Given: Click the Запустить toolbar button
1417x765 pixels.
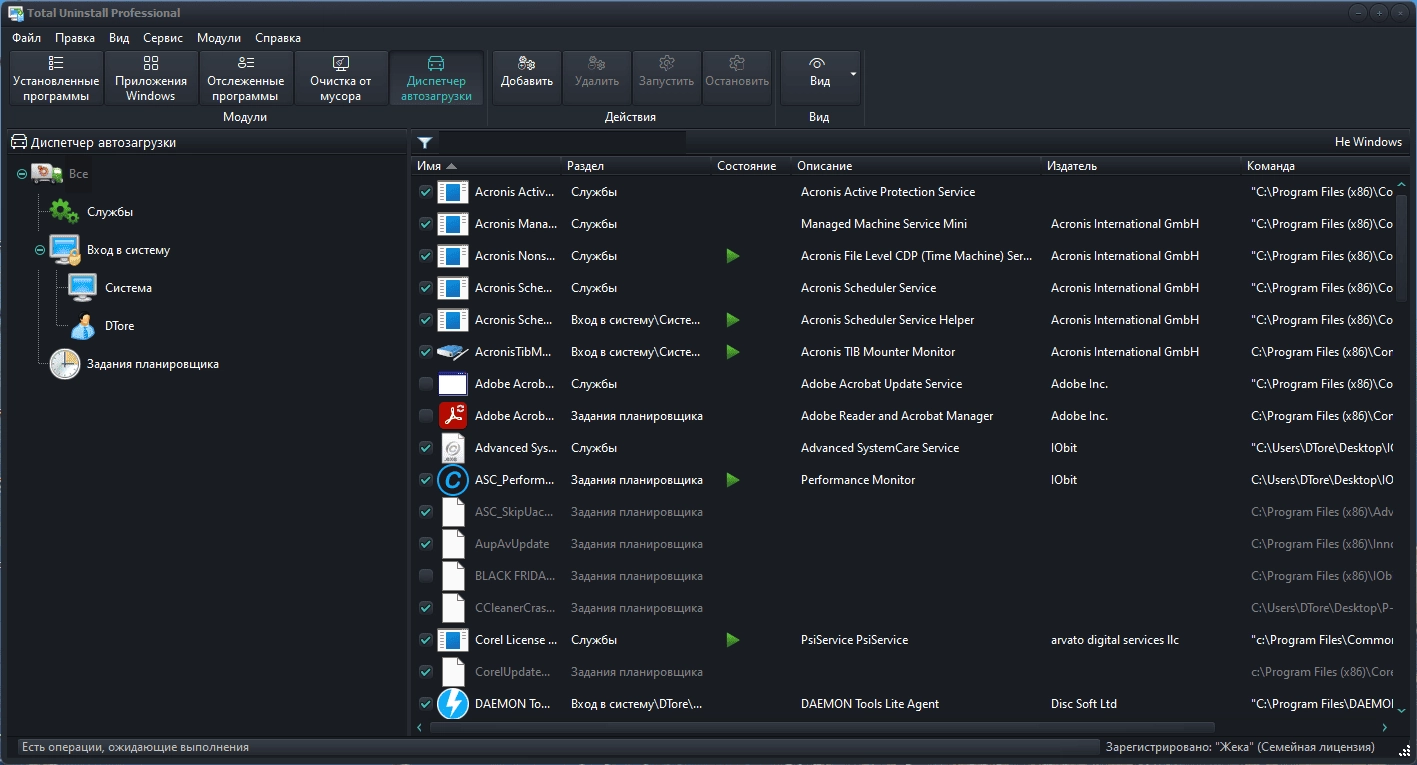Looking at the screenshot, I should point(667,78).
